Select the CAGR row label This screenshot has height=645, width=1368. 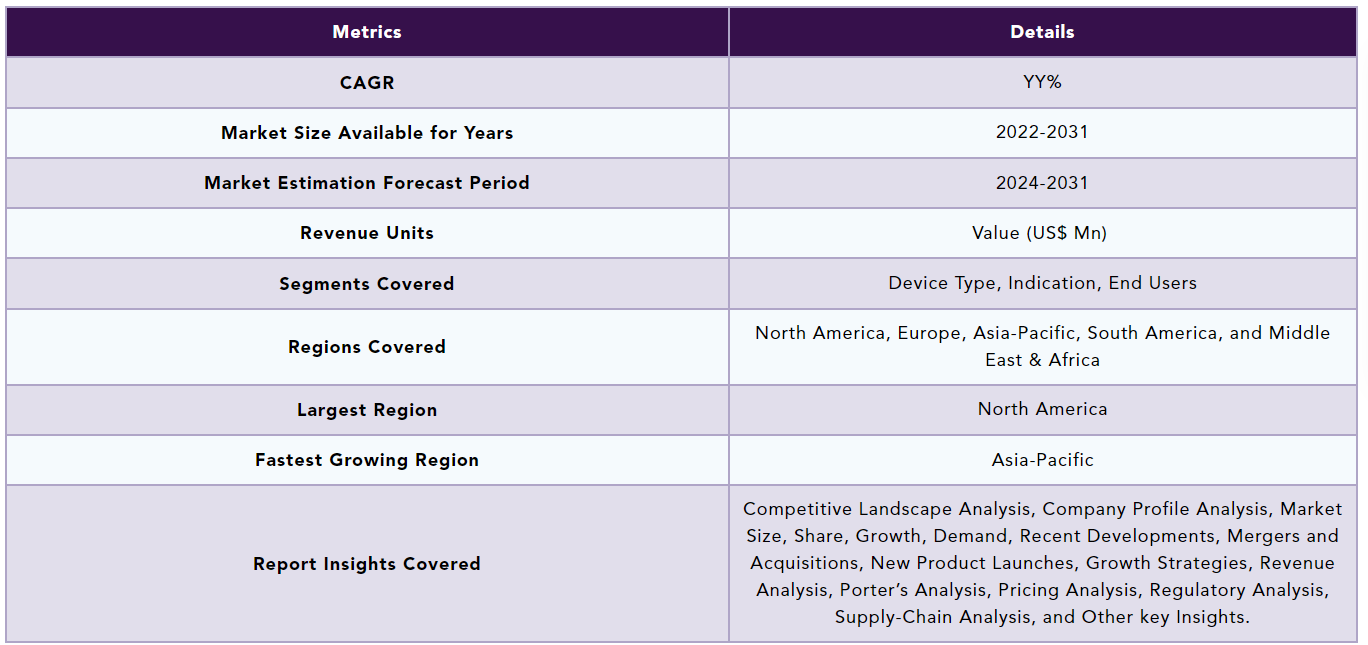(x=367, y=83)
